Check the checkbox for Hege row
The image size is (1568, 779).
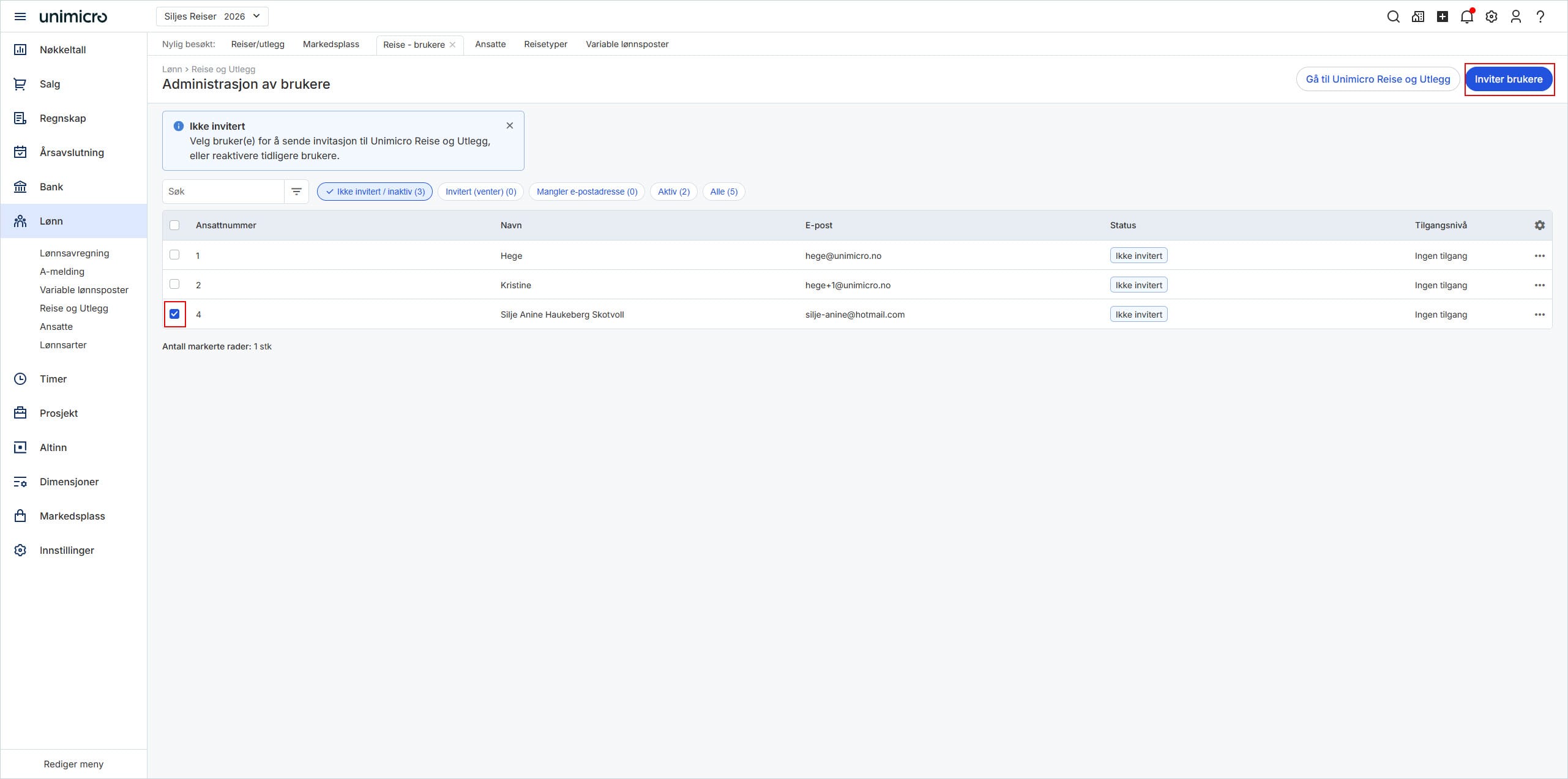pos(174,255)
